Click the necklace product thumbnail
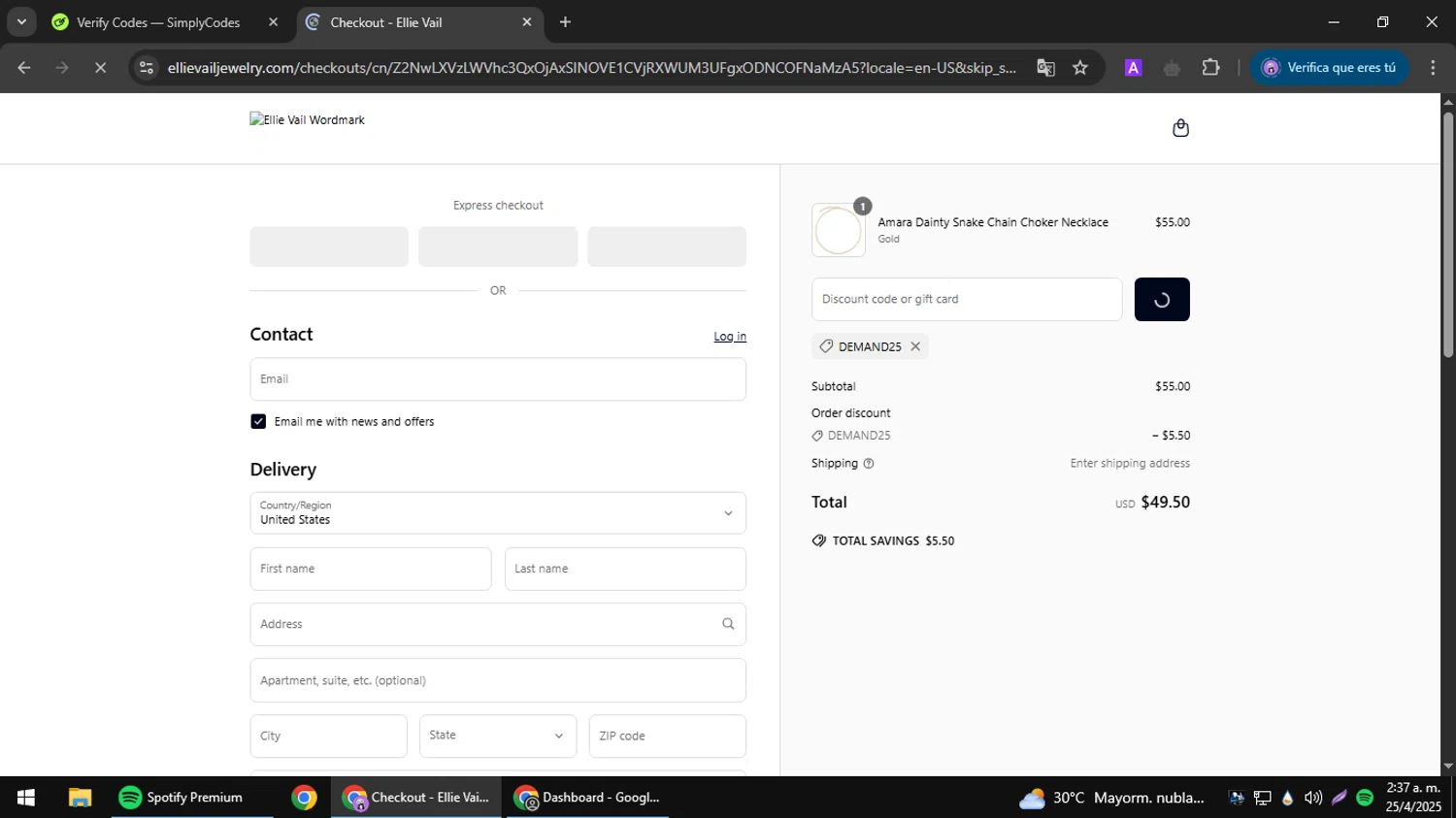1456x818 pixels. point(839,230)
